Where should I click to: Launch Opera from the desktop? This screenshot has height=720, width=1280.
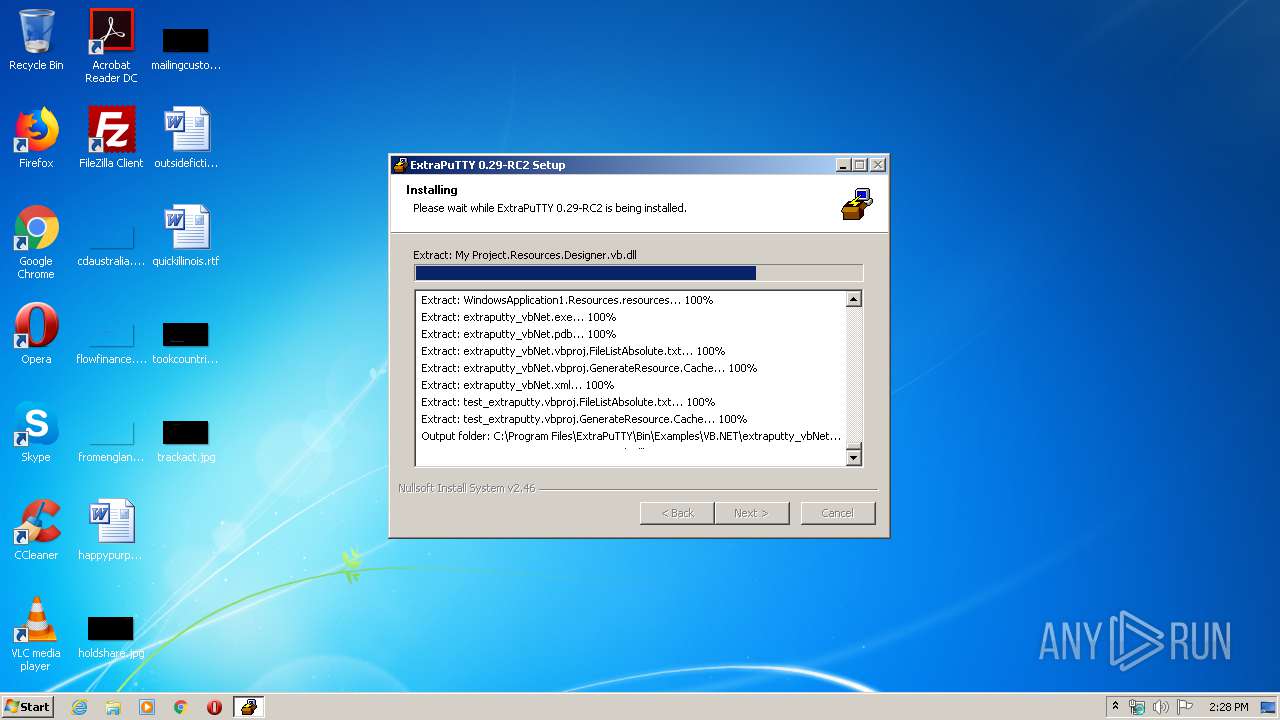[36, 334]
